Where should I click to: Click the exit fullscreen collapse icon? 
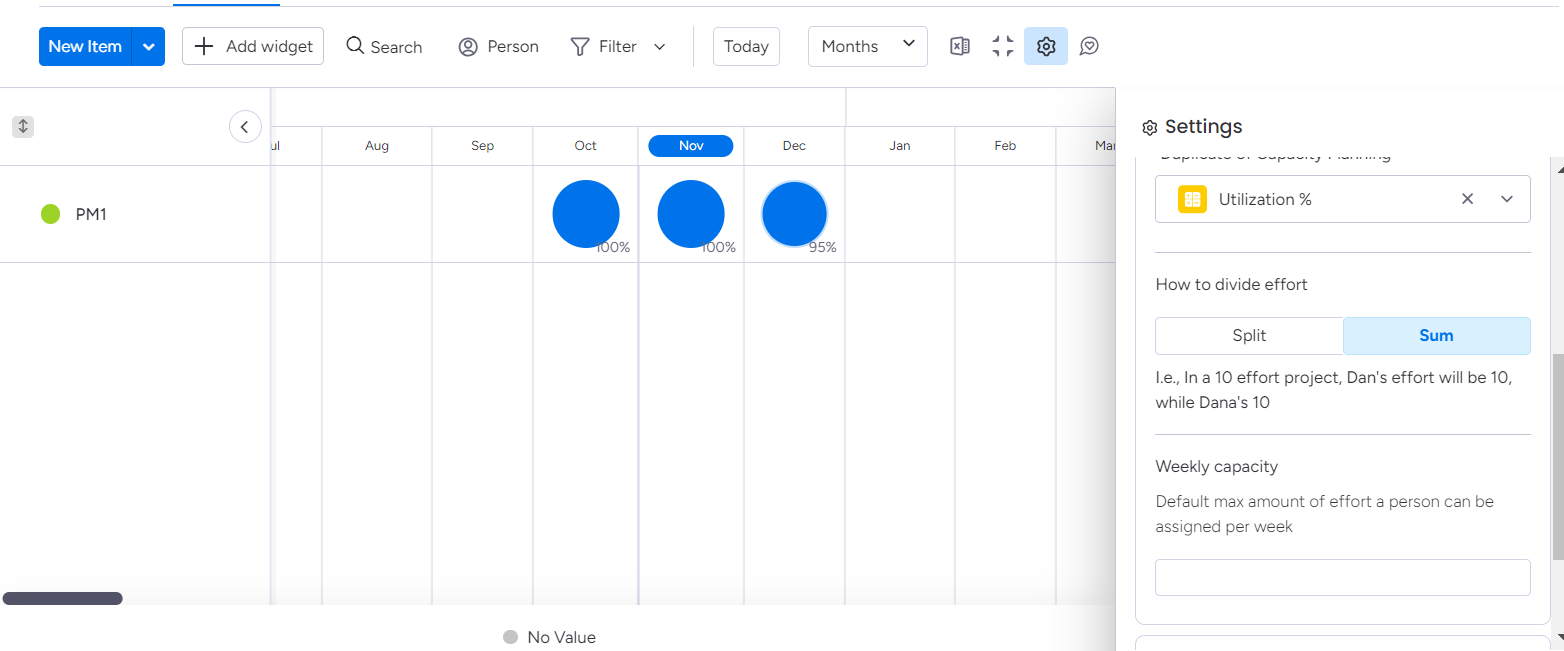click(1003, 46)
